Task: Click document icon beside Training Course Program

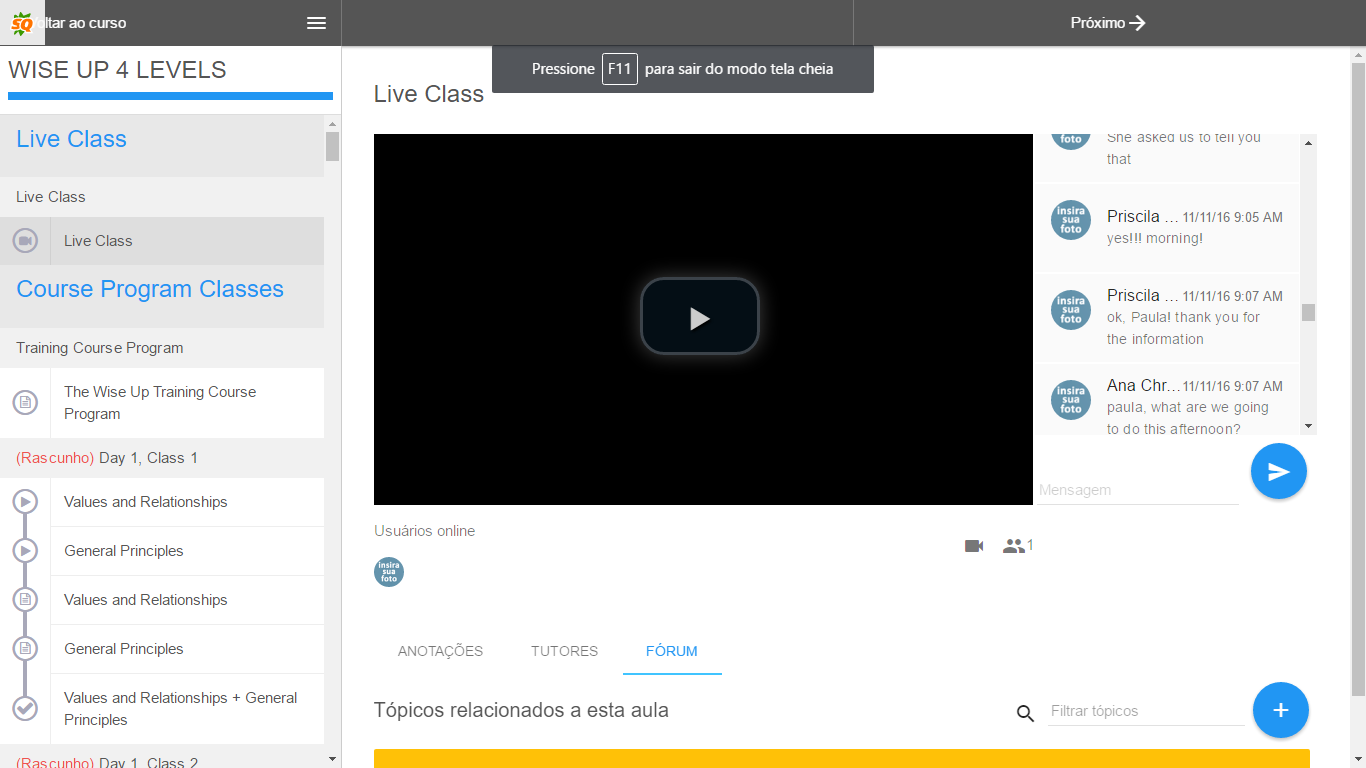Action: tap(25, 403)
